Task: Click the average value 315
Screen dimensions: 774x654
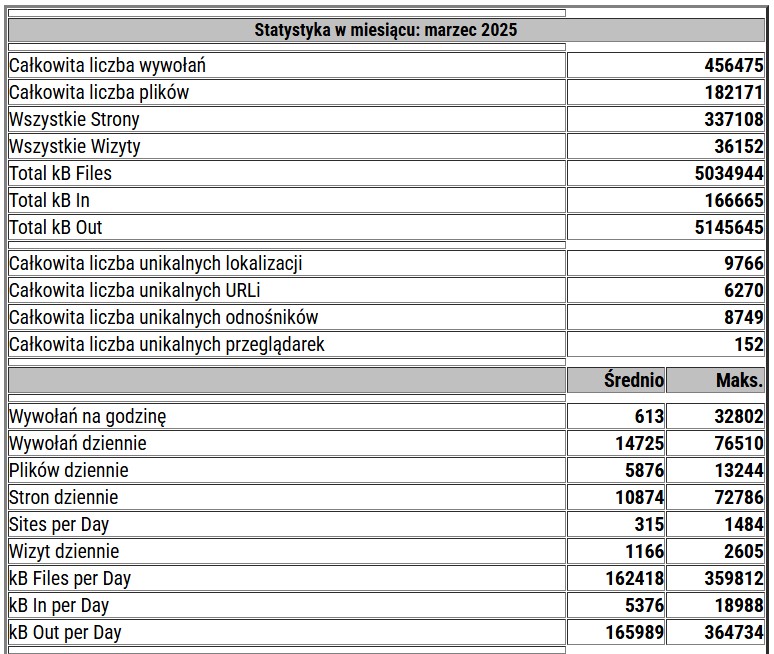Action: (649, 524)
